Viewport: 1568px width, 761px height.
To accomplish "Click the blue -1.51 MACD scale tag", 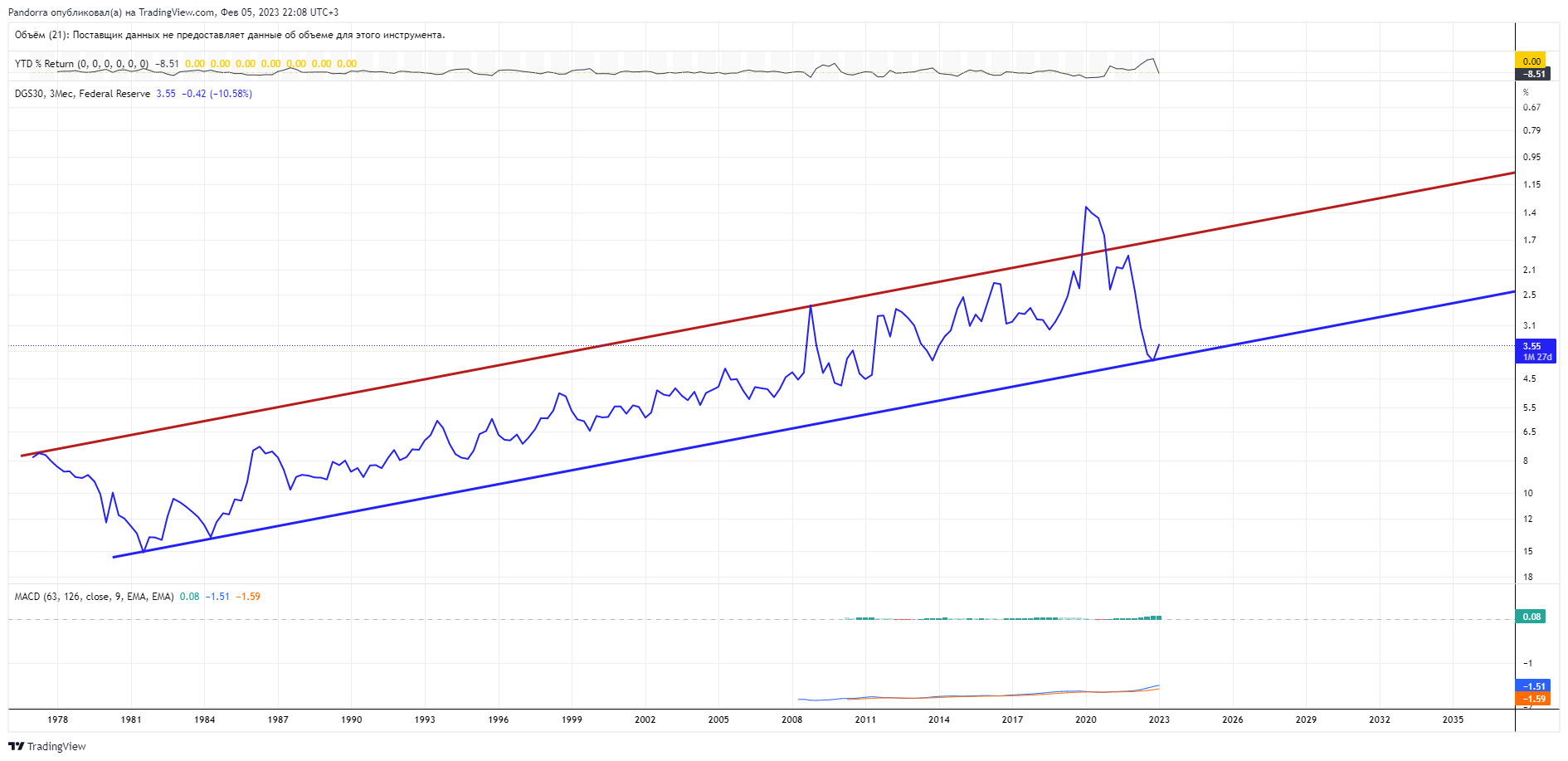I will click(x=1533, y=686).
